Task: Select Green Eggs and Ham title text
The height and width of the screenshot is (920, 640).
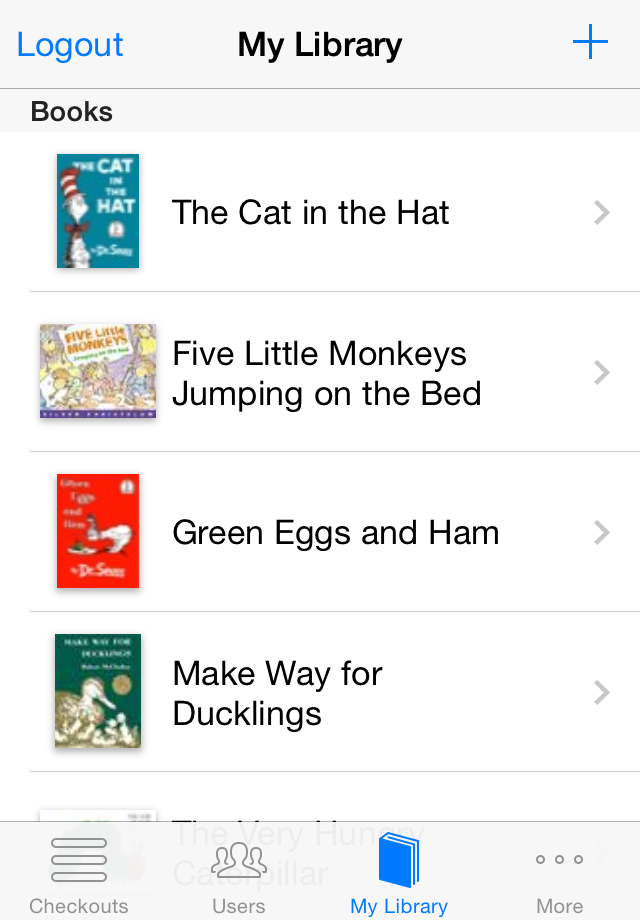Action: point(335,532)
